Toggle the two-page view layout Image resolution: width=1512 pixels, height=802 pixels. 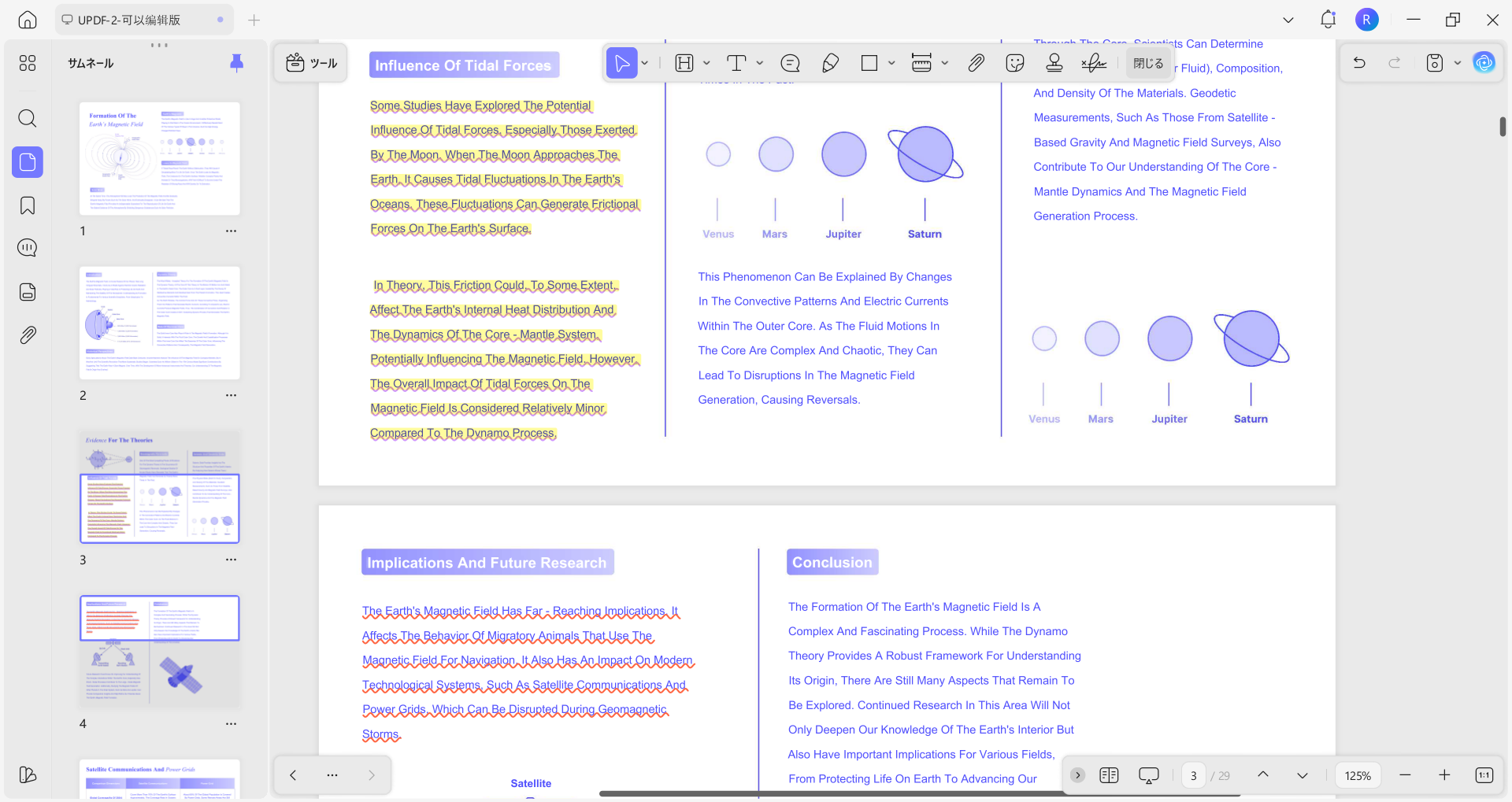click(x=1110, y=775)
